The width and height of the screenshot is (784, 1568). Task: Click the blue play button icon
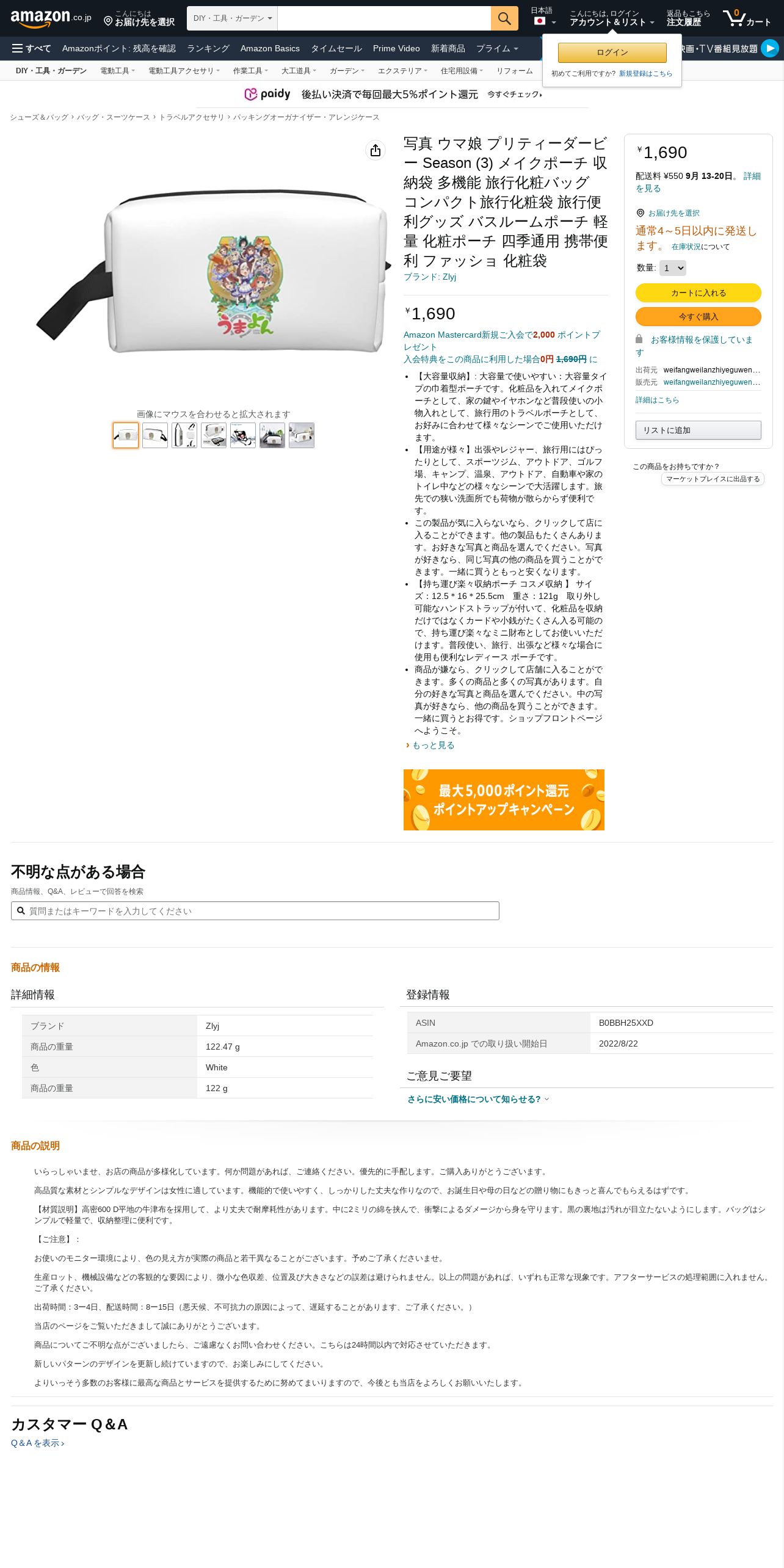(770, 48)
